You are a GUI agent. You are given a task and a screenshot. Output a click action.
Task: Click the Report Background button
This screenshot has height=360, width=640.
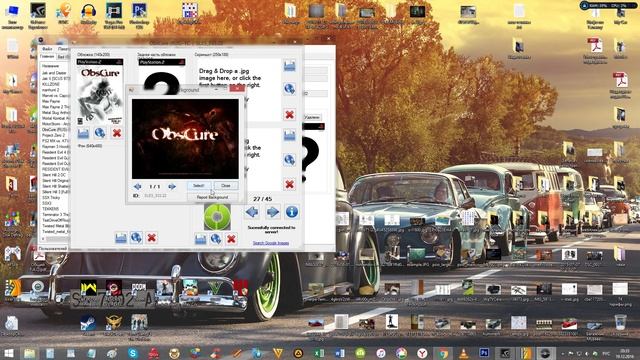[212, 197]
